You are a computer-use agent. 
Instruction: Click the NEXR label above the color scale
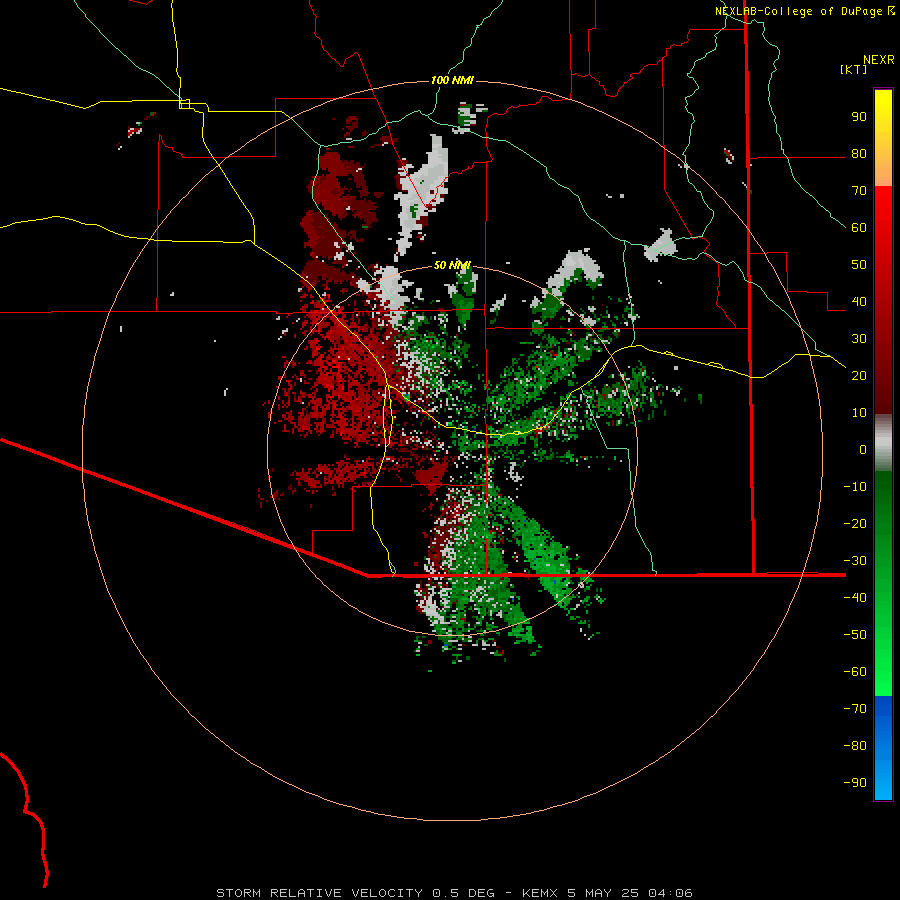point(879,60)
